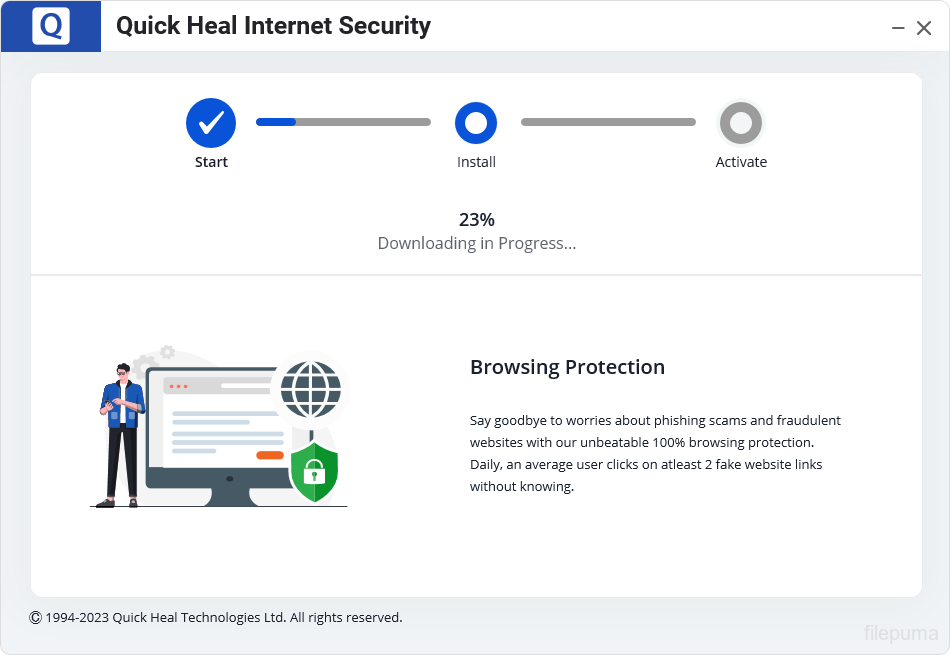Click the man holding phone illustration
This screenshot has width=950, height=655.
tap(122, 434)
